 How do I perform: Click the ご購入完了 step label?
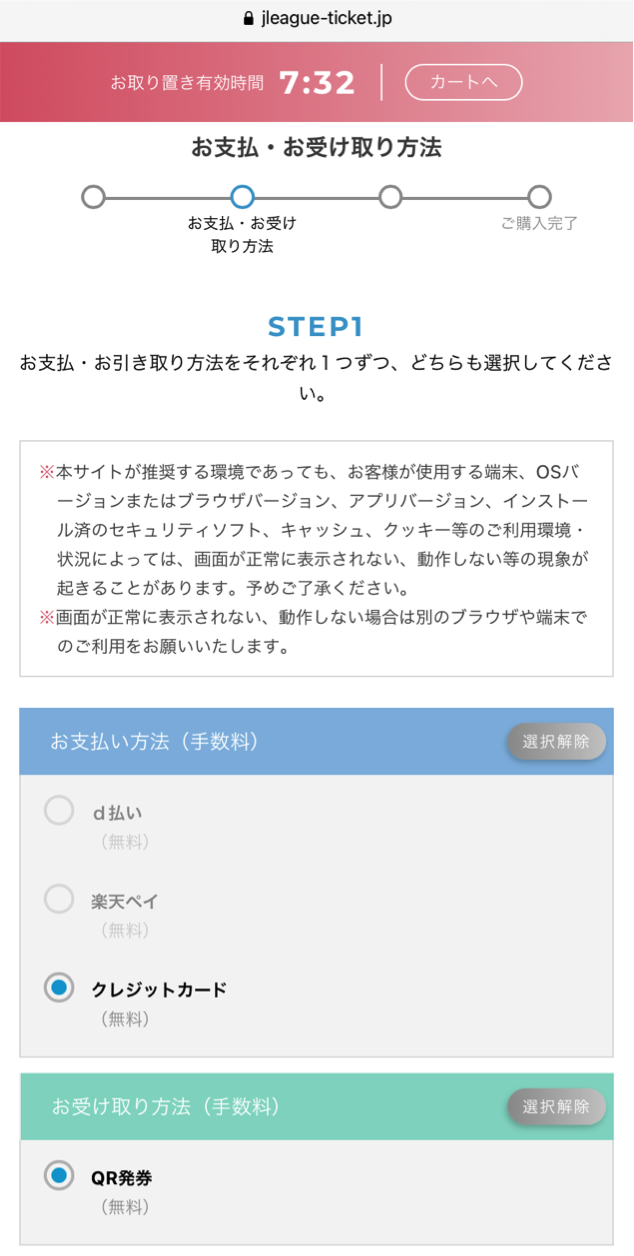point(540,223)
